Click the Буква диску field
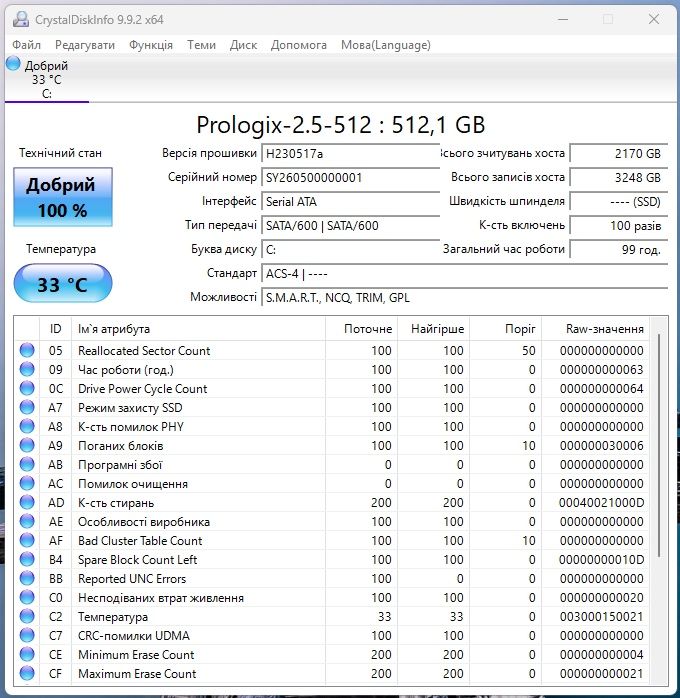680x698 pixels. [351, 250]
